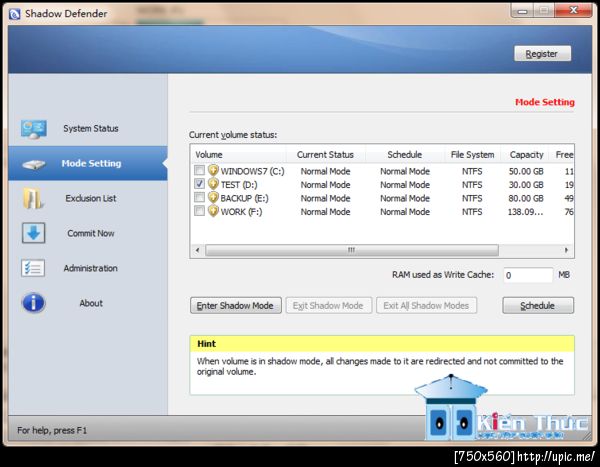Click the Exclusion List folder icon
Image resolution: width=600 pixels, height=467 pixels.
pyautogui.click(x=33, y=198)
